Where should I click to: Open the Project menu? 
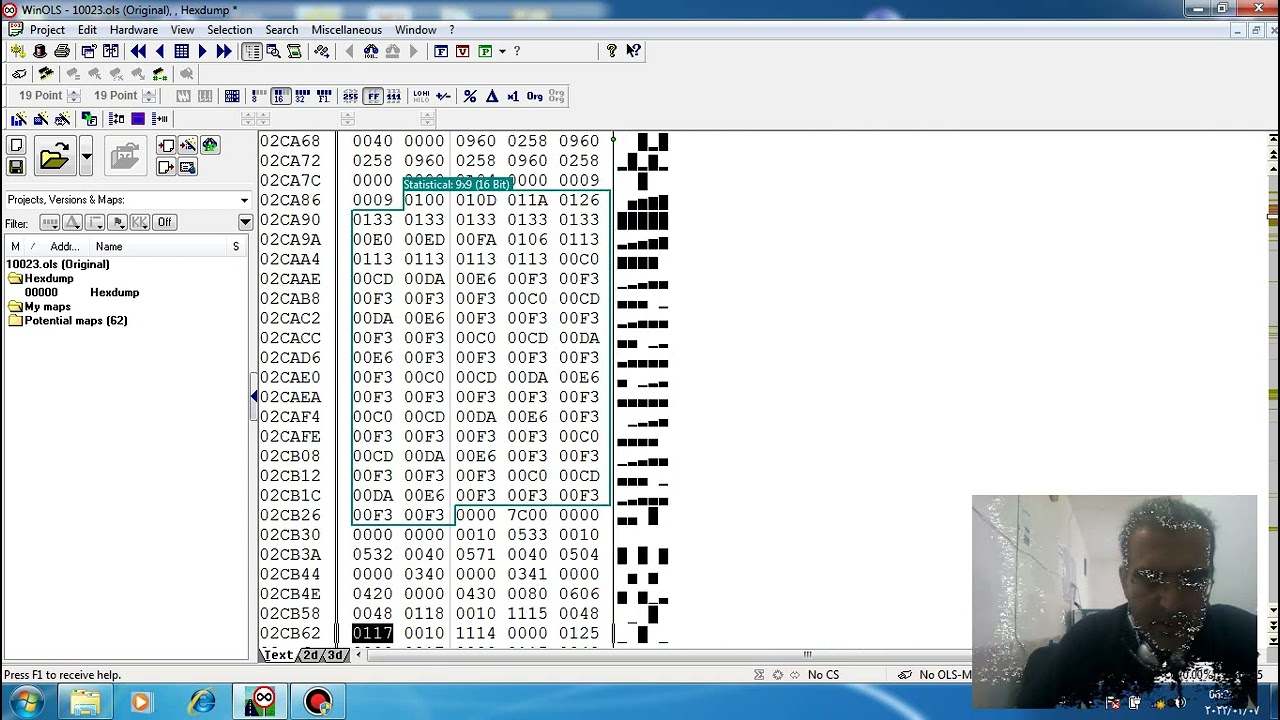click(47, 30)
